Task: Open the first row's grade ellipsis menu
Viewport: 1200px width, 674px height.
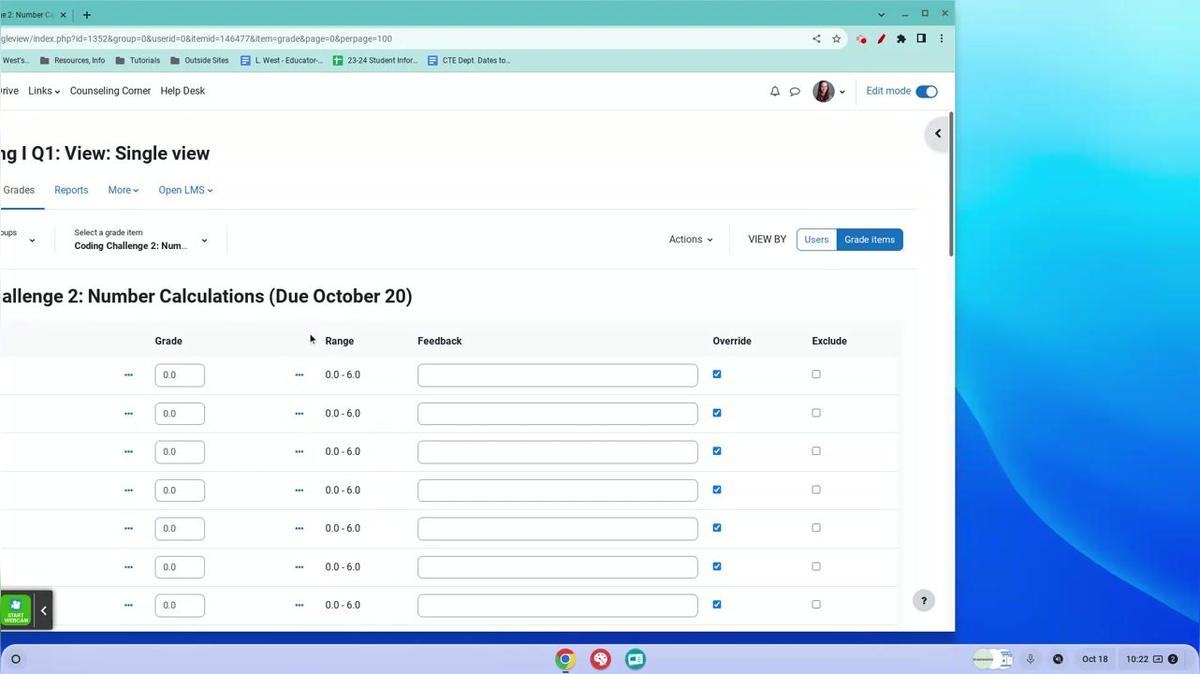Action: tap(299, 375)
